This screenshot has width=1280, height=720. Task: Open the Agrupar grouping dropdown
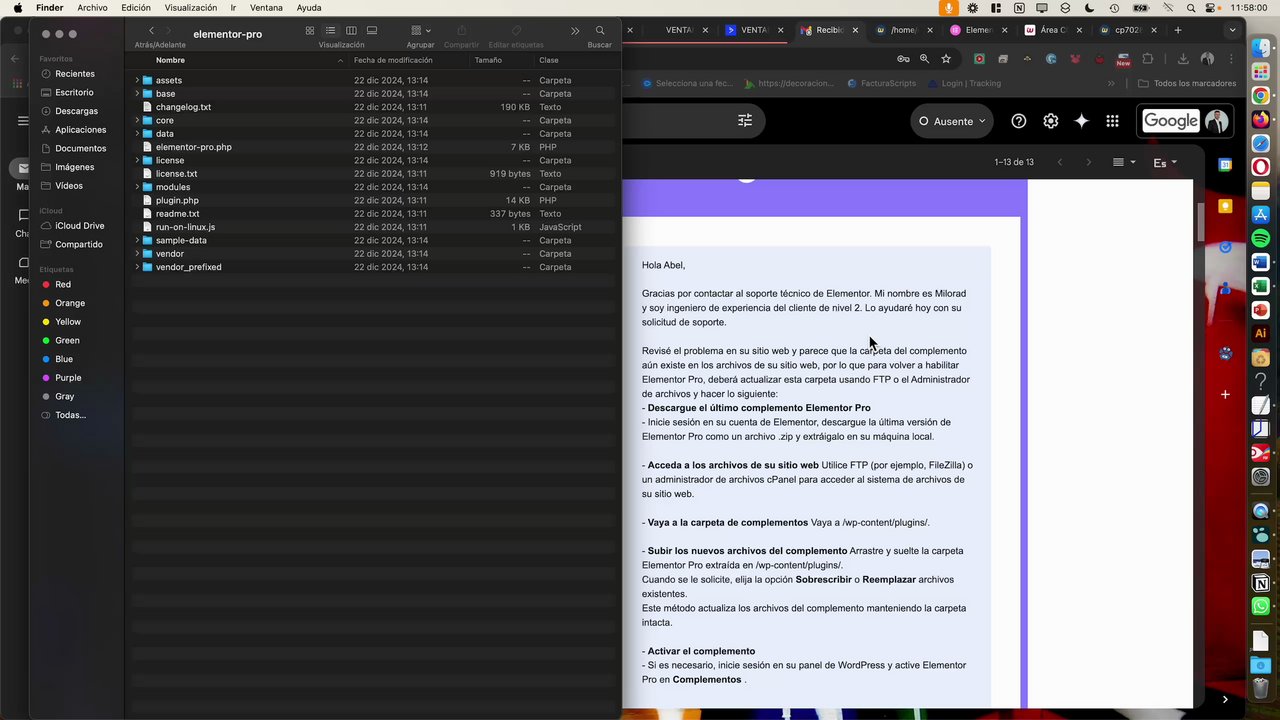(x=420, y=31)
